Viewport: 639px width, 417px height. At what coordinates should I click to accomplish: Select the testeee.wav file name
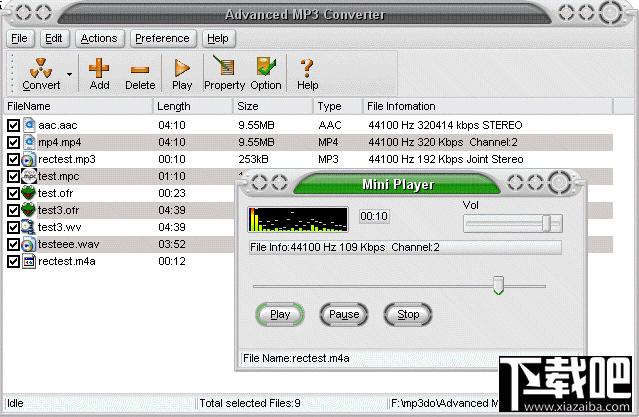[x=68, y=244]
